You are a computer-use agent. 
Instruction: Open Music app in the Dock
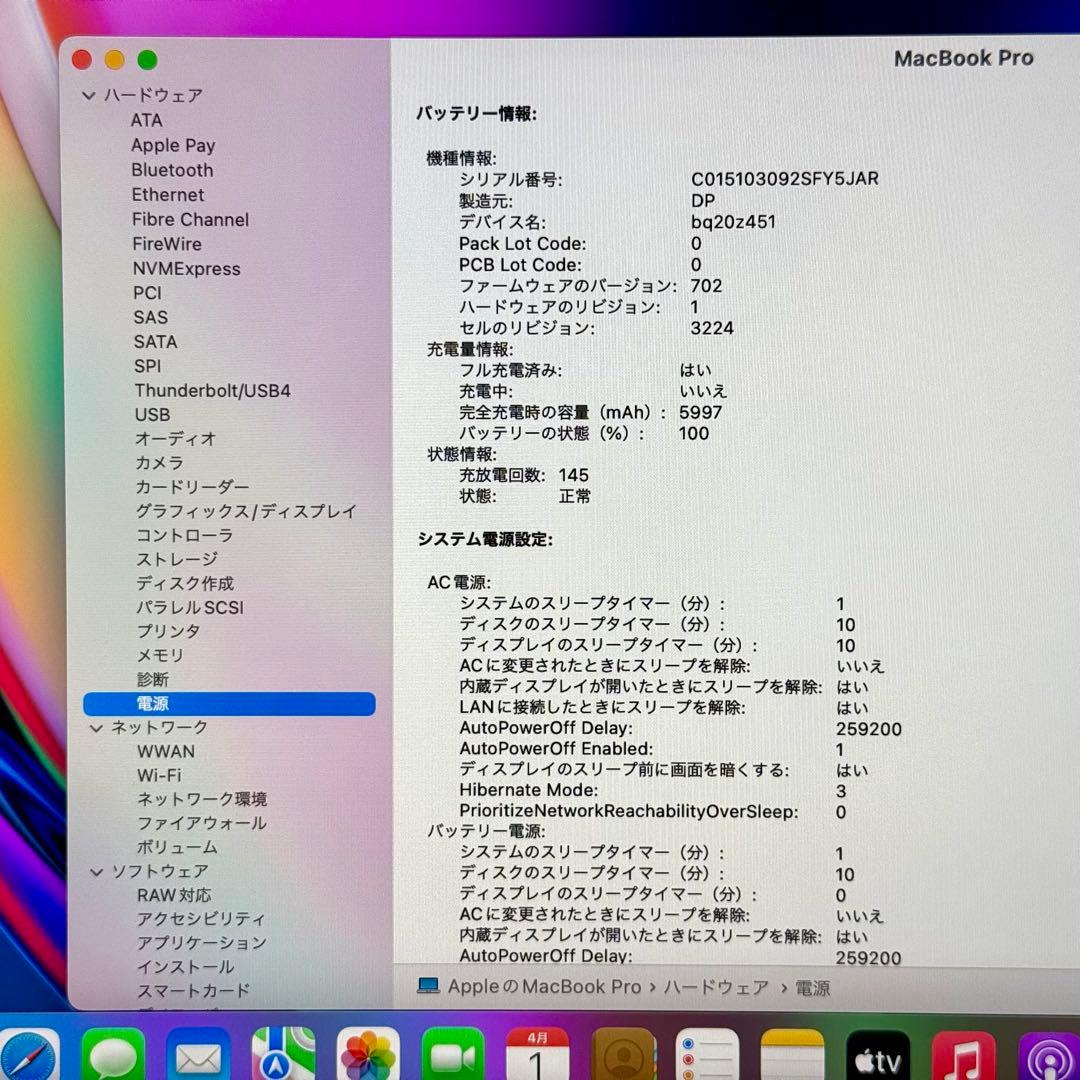pos(963,1055)
